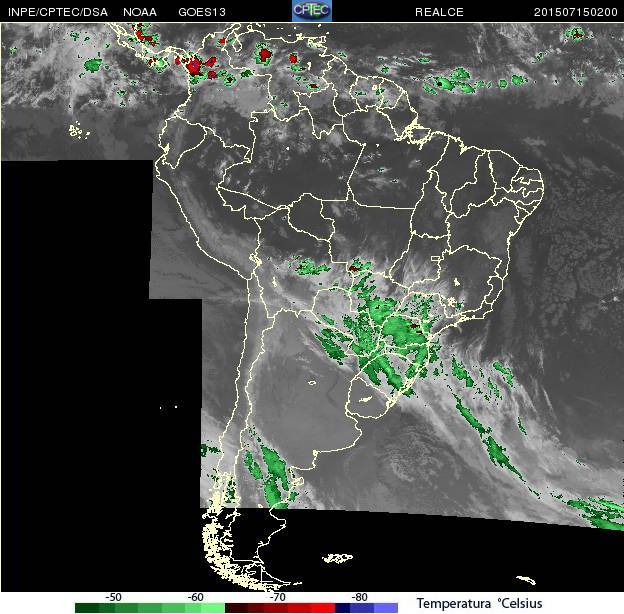
Task: Click the timestamp 201507150200
Action: [x=575, y=12]
